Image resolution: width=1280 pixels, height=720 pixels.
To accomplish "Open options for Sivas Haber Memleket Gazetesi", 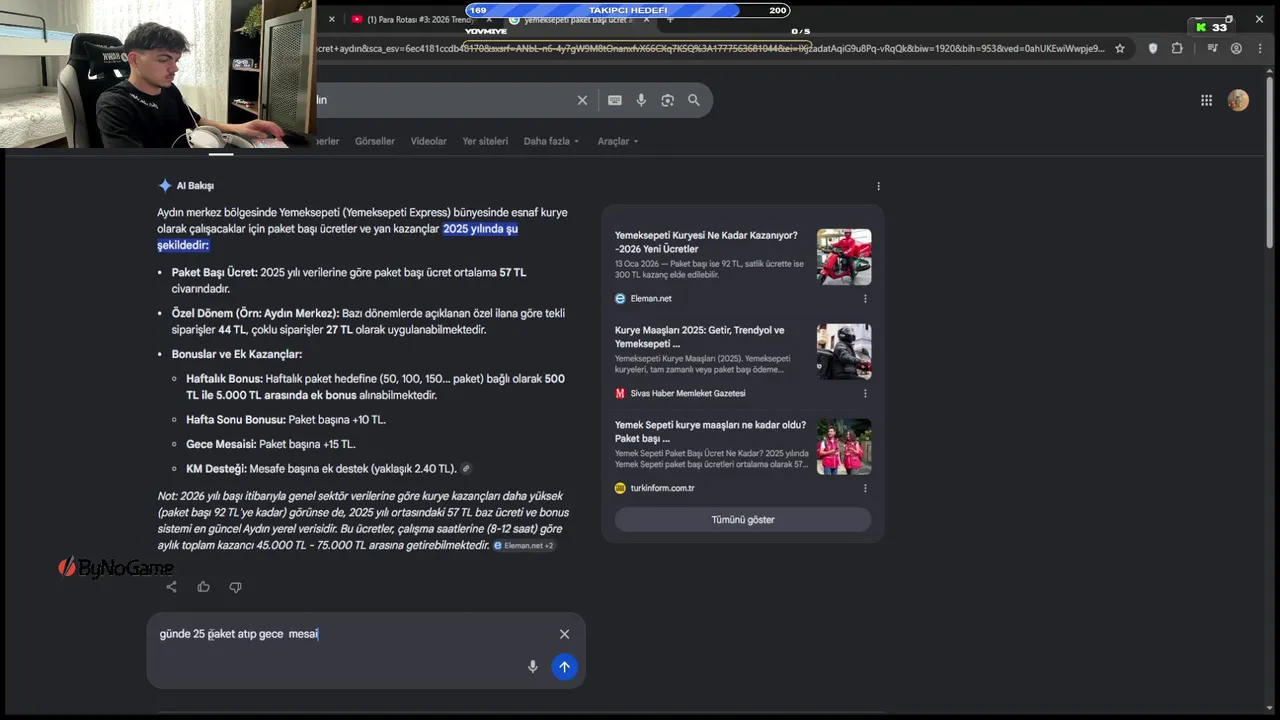I will pyautogui.click(x=865, y=394).
